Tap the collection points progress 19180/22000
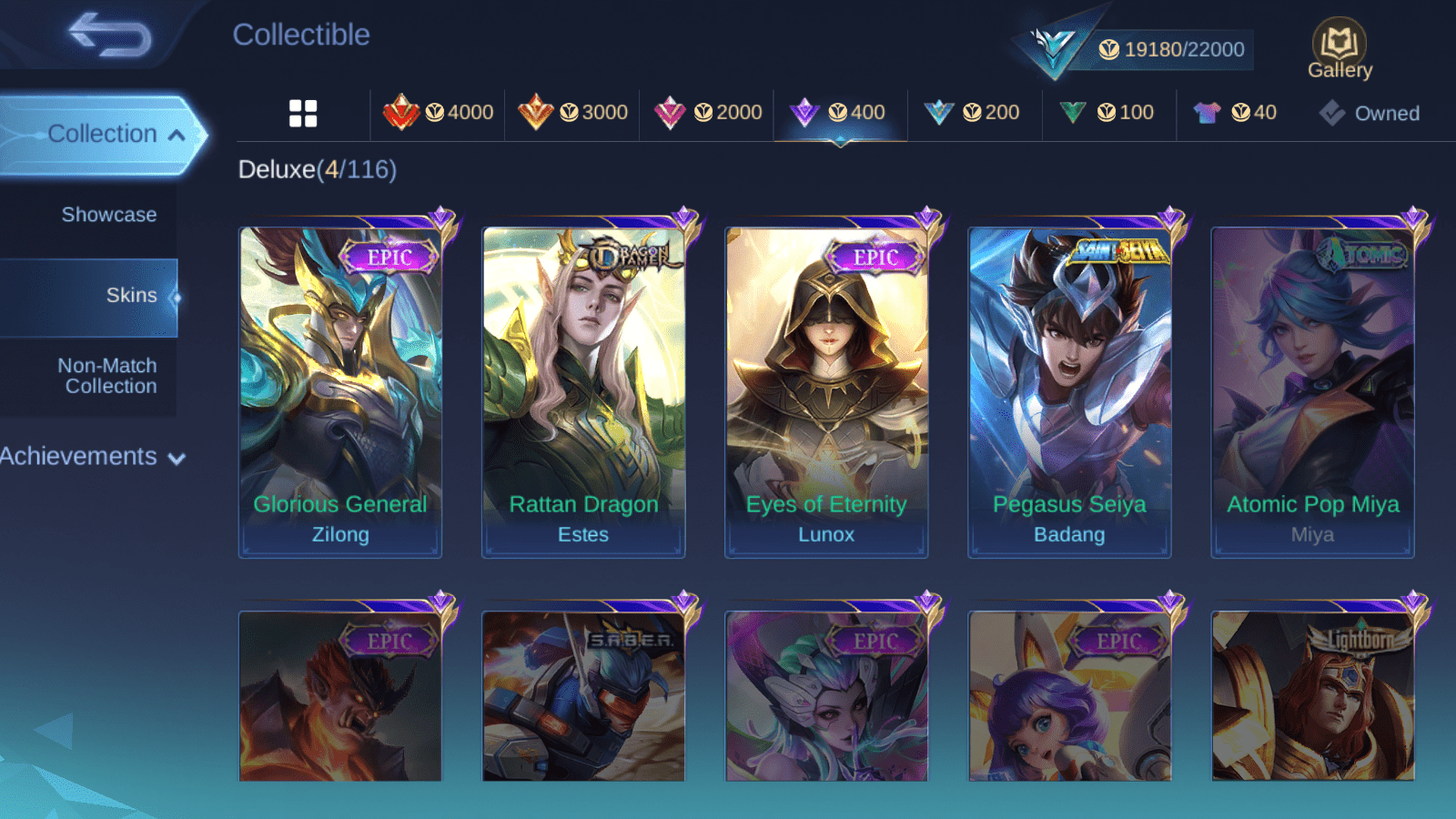 [x=1173, y=49]
